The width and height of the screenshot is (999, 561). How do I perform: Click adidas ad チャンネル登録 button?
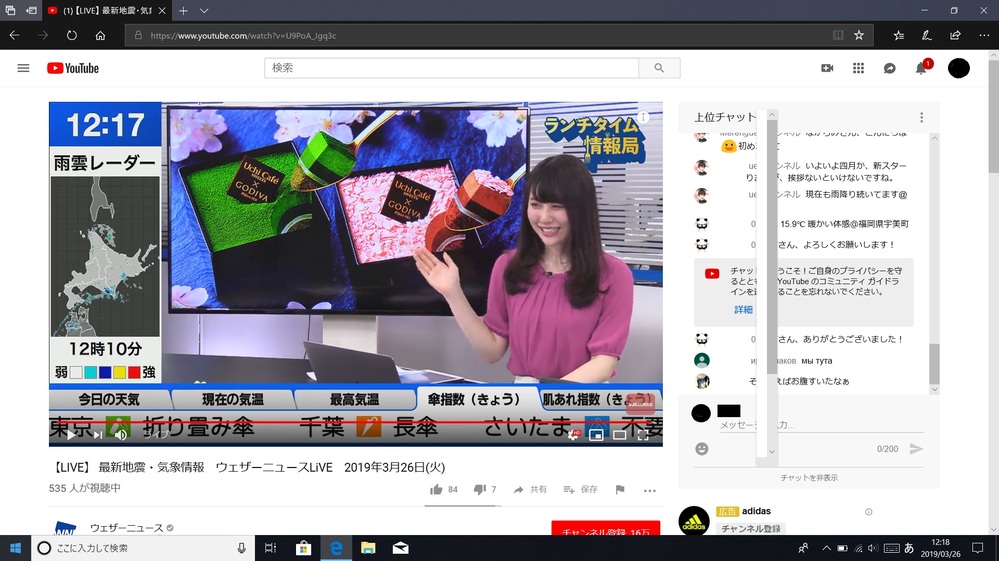click(751, 529)
